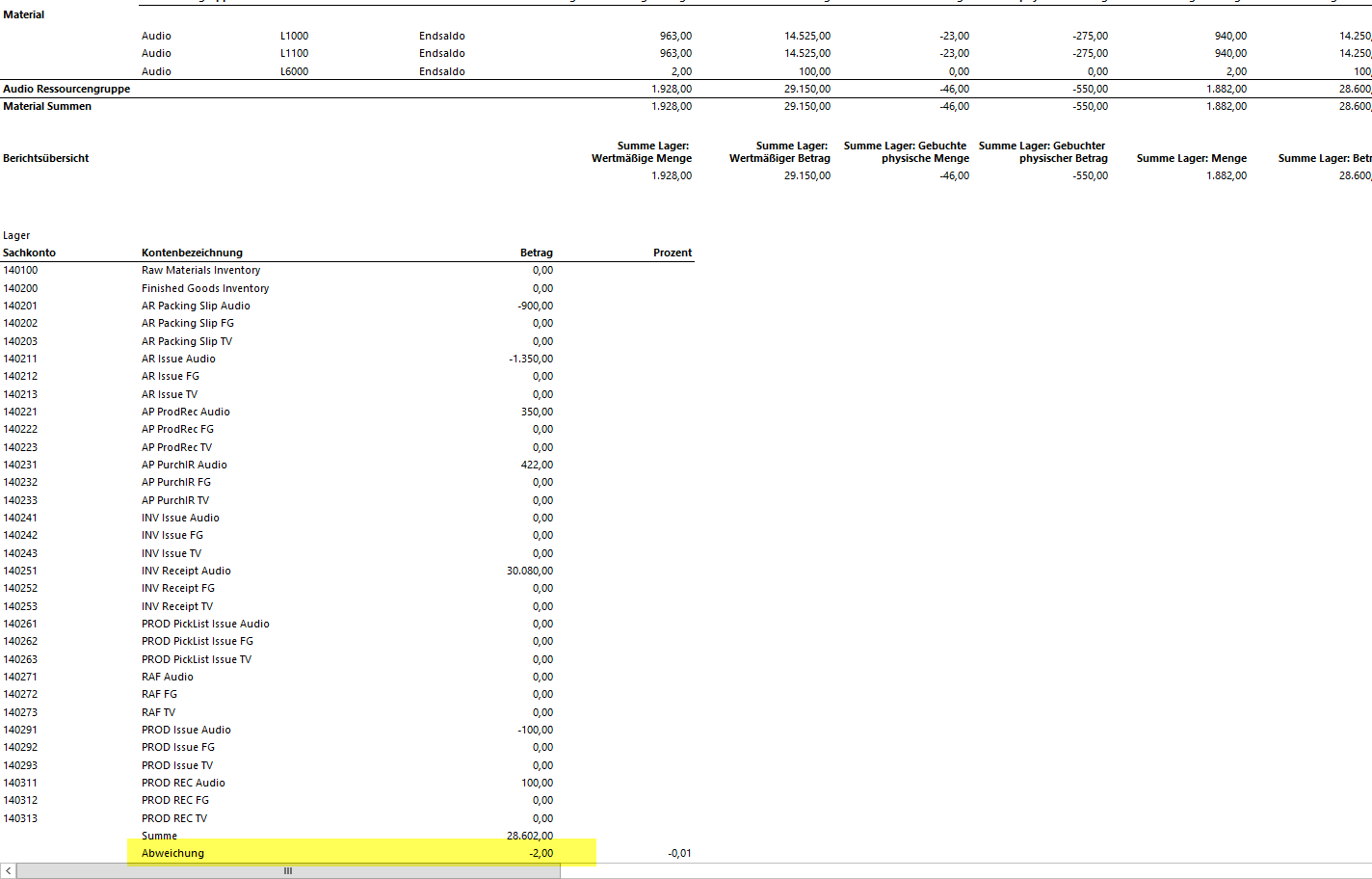The height and width of the screenshot is (879, 1372).
Task: Select the Summe total 28.602,00
Action: pos(530,836)
